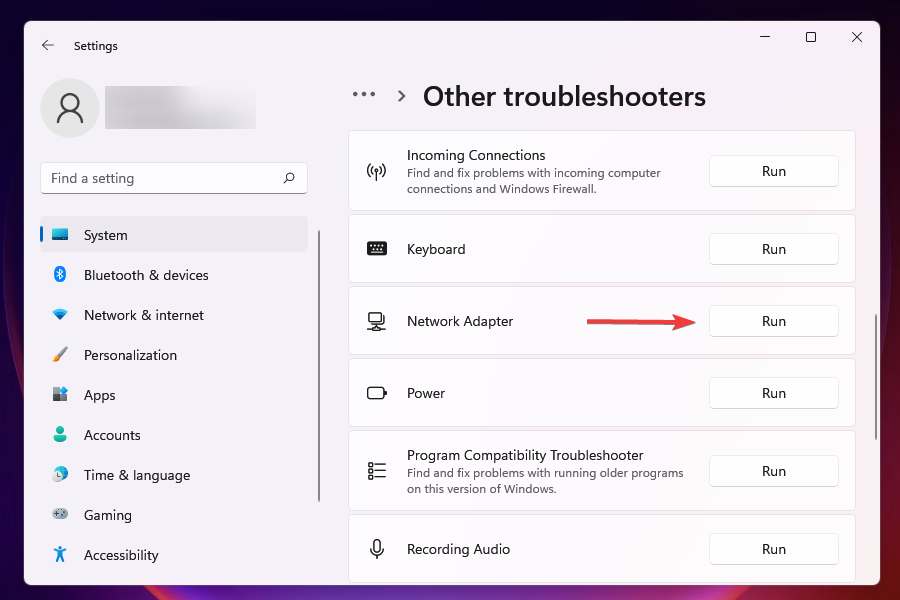This screenshot has width=900, height=600.
Task: Click the Recording Audio microphone icon
Action: tap(377, 549)
